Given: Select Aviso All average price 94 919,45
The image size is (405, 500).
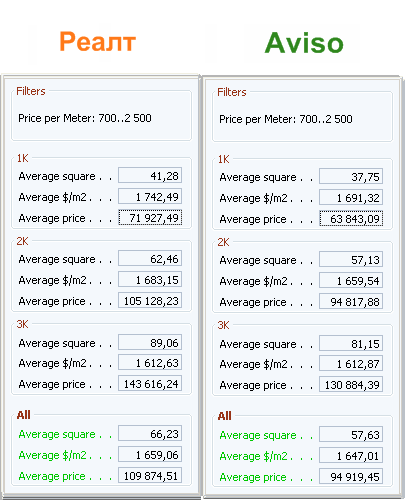Looking at the screenshot, I should pyautogui.click(x=351, y=476).
